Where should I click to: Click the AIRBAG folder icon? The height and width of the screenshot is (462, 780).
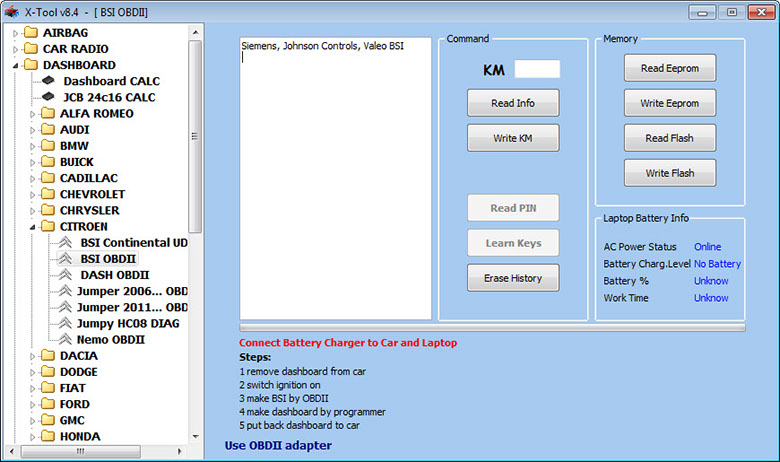[x=32, y=32]
